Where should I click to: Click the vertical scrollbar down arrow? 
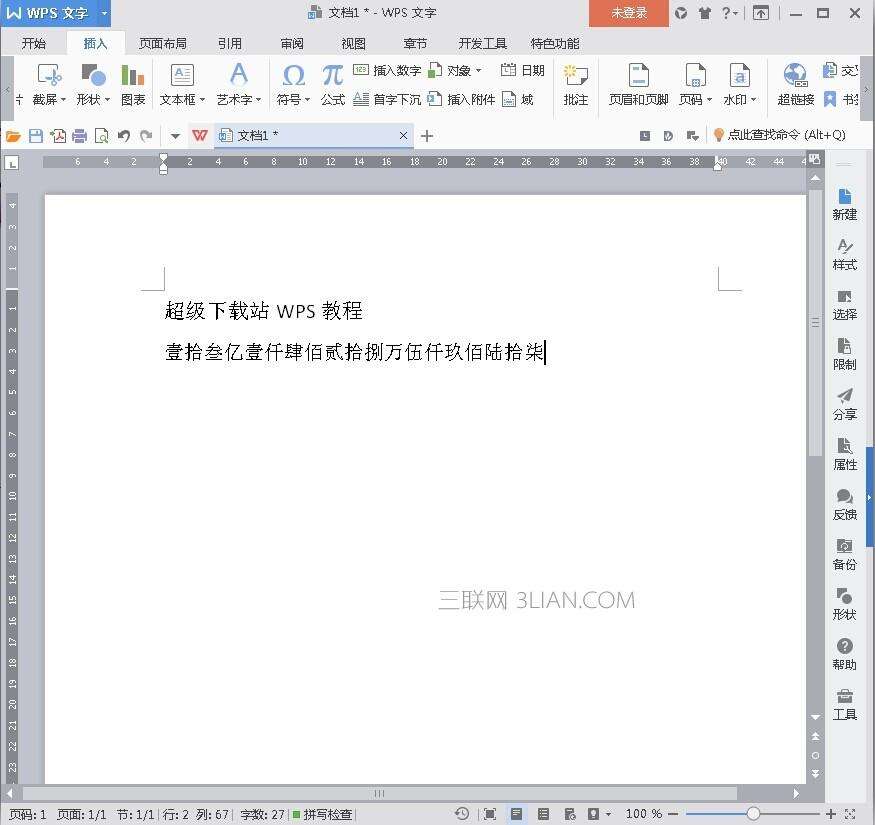[x=815, y=717]
